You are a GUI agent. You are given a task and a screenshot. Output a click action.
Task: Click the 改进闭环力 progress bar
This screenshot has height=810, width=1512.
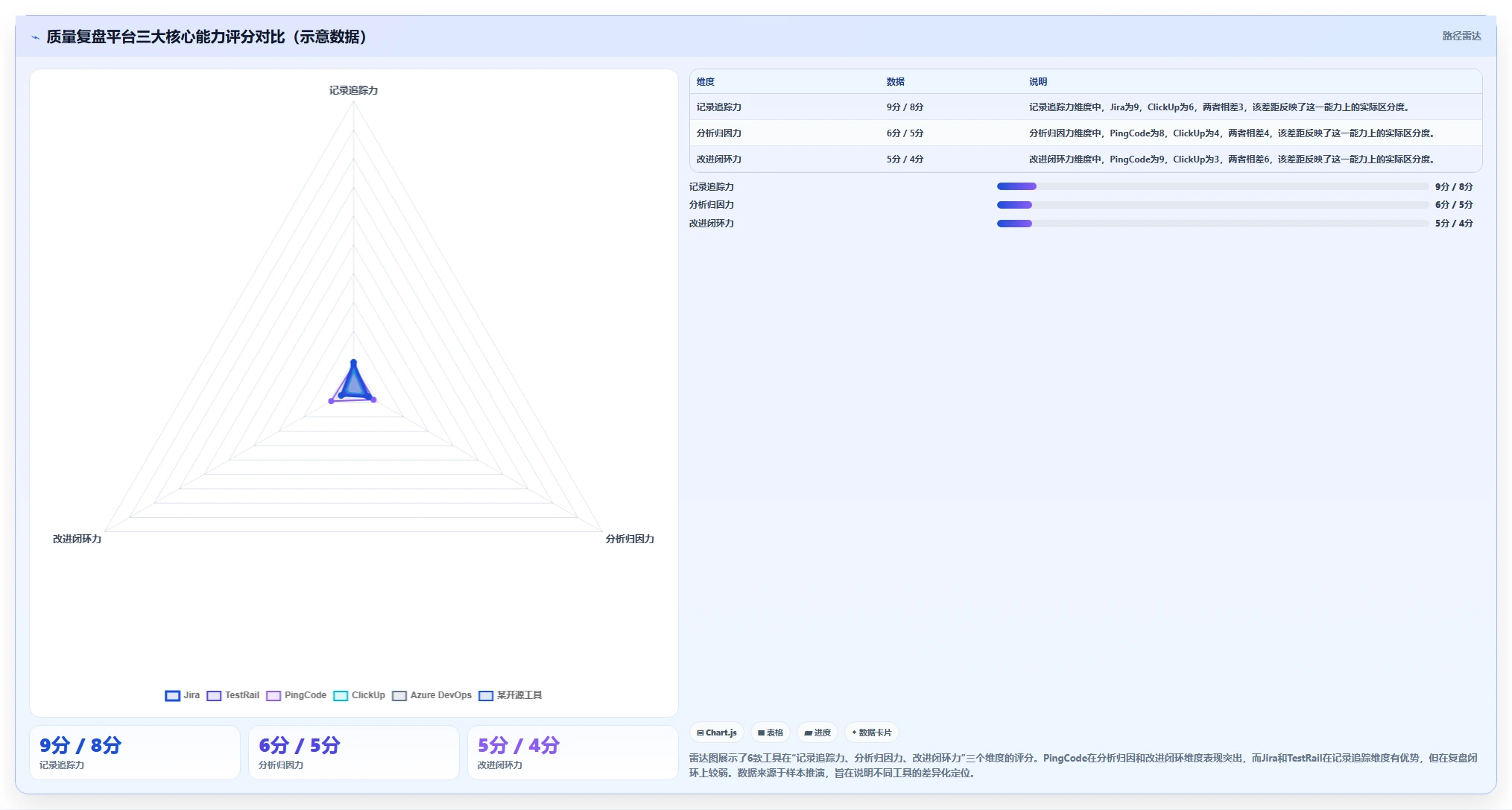click(1212, 224)
